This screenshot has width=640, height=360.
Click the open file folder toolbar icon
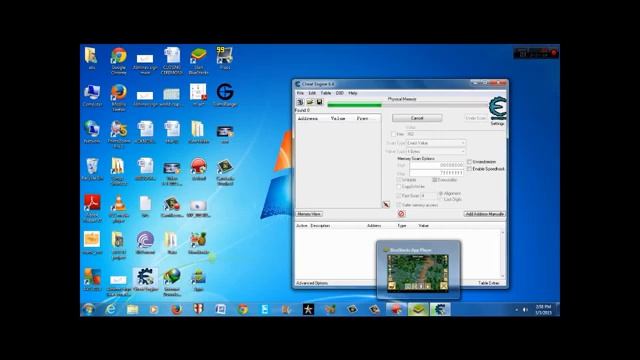click(x=310, y=102)
